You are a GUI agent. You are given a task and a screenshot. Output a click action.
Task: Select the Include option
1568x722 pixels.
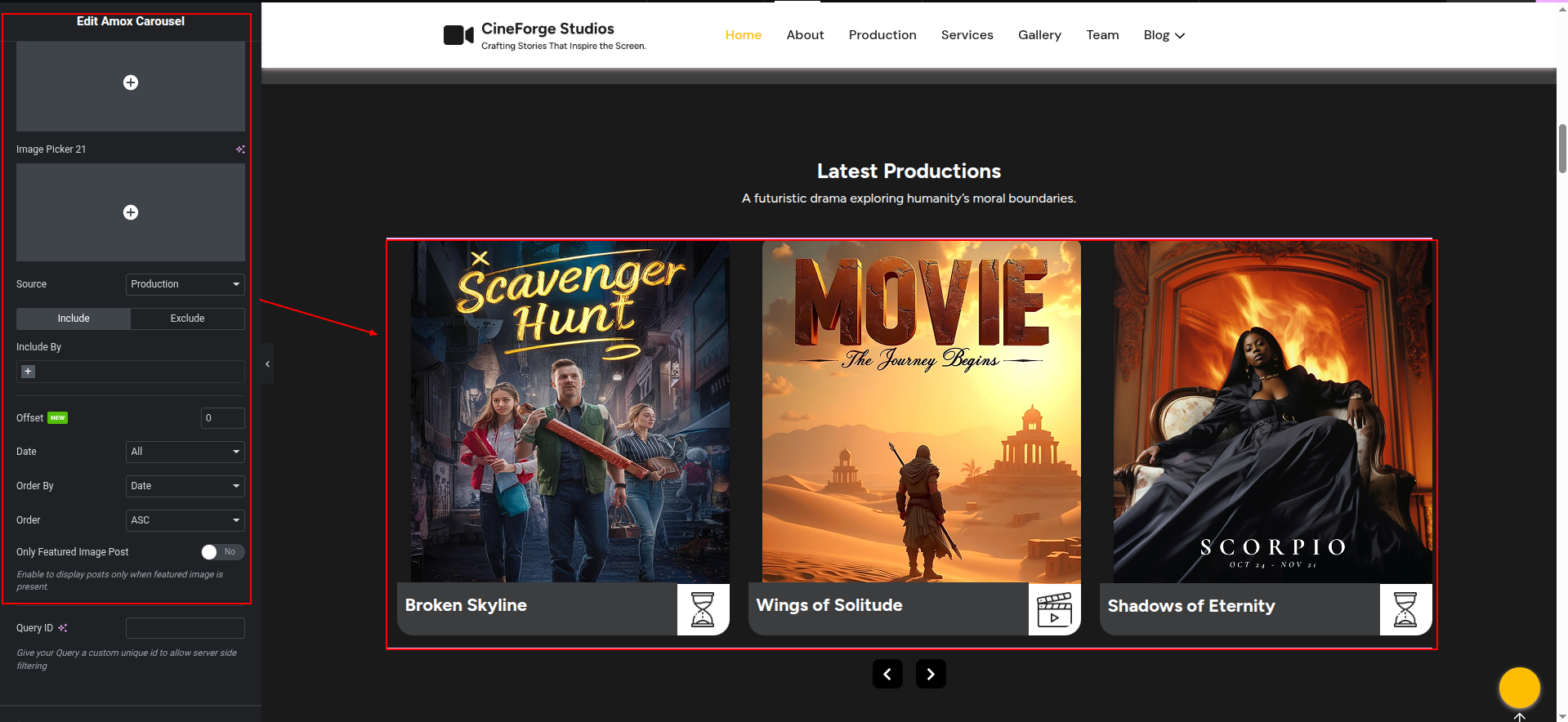(74, 319)
